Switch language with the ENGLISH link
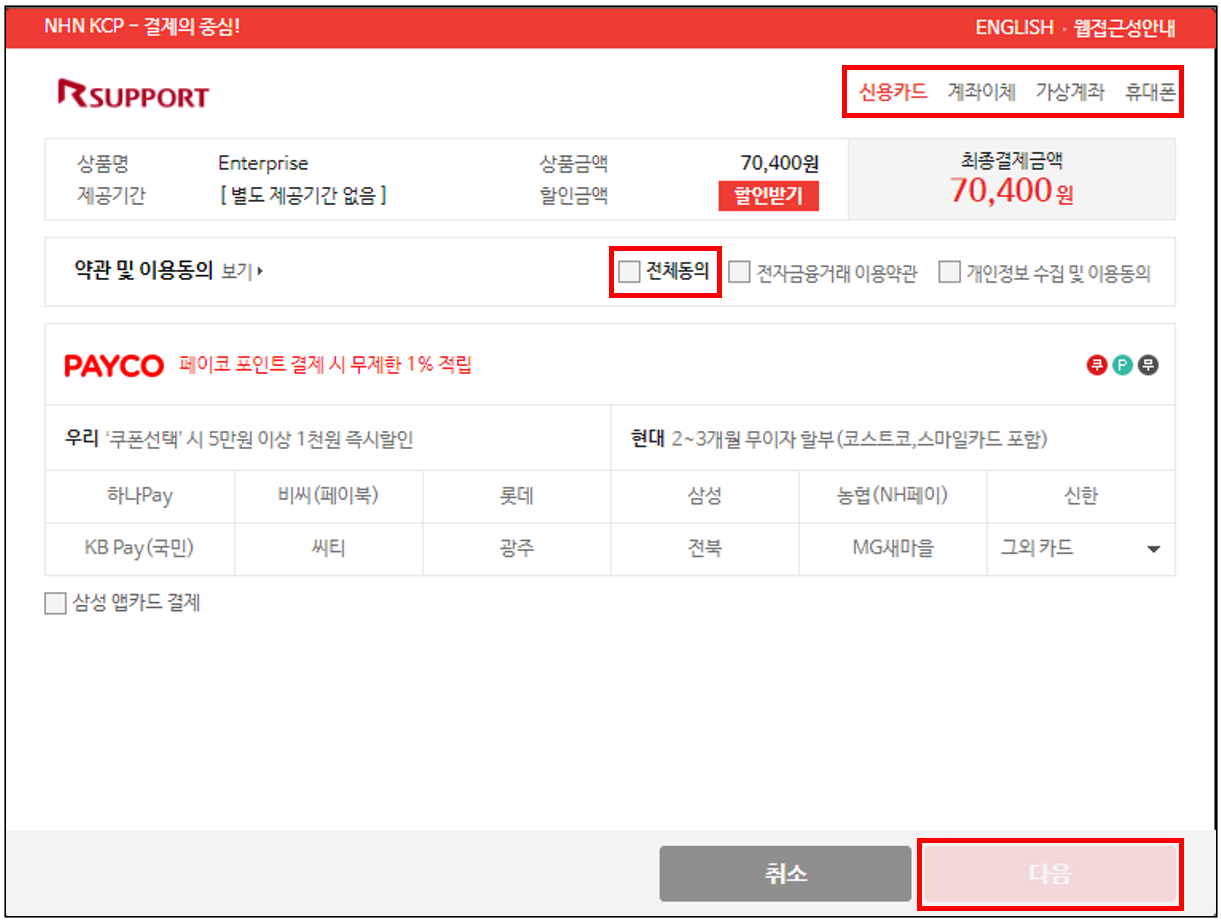The image size is (1221, 924). point(1014,28)
